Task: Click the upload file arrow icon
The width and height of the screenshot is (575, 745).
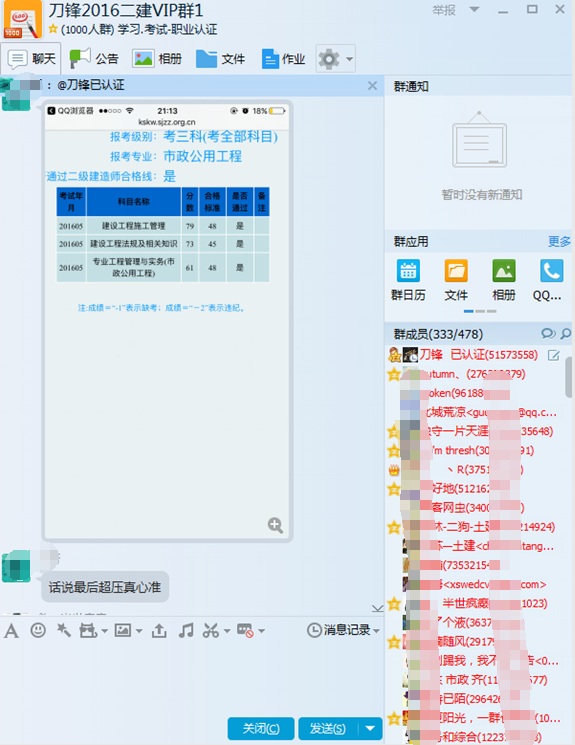Action: click(x=159, y=630)
